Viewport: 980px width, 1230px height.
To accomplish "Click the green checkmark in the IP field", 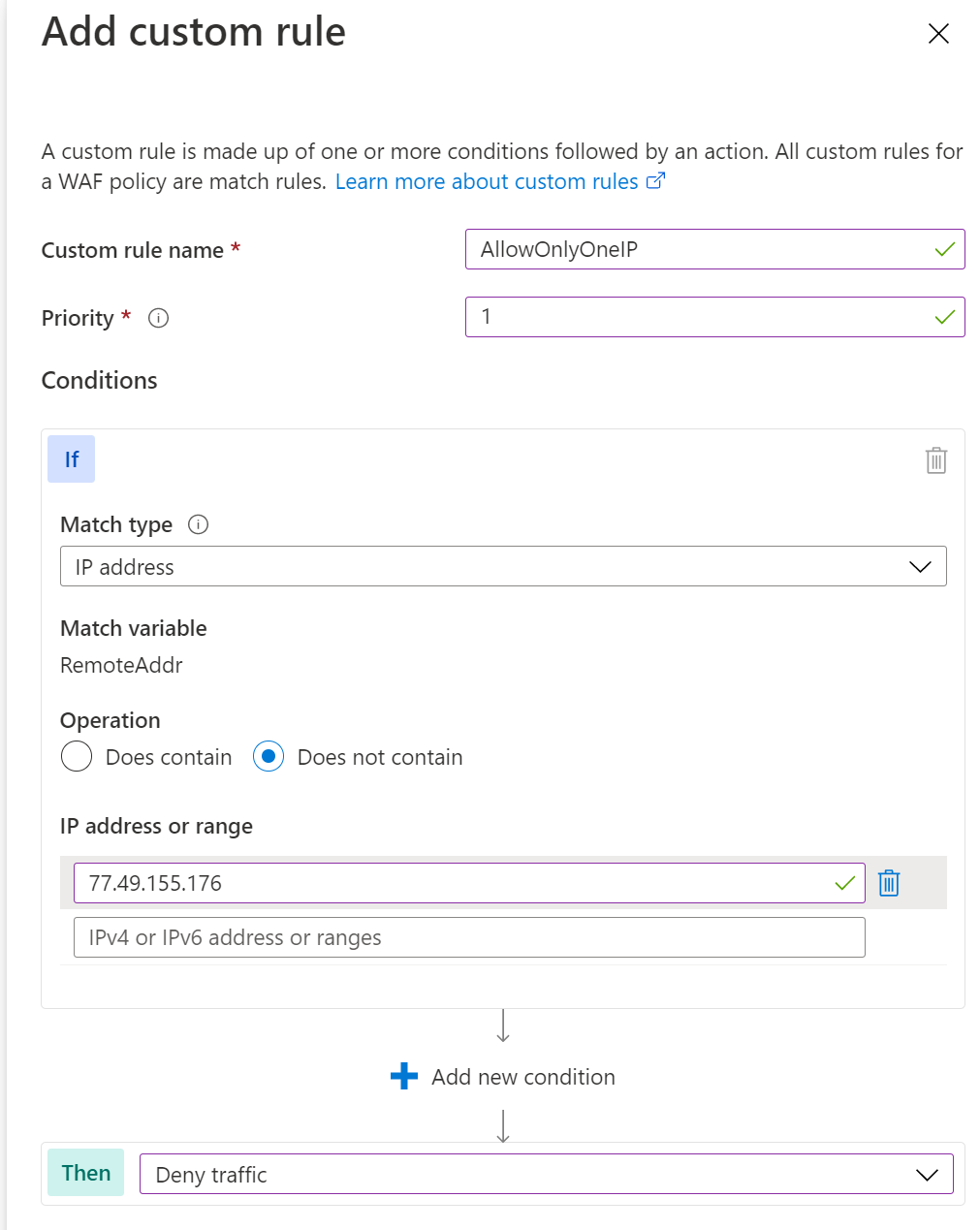I will point(844,883).
